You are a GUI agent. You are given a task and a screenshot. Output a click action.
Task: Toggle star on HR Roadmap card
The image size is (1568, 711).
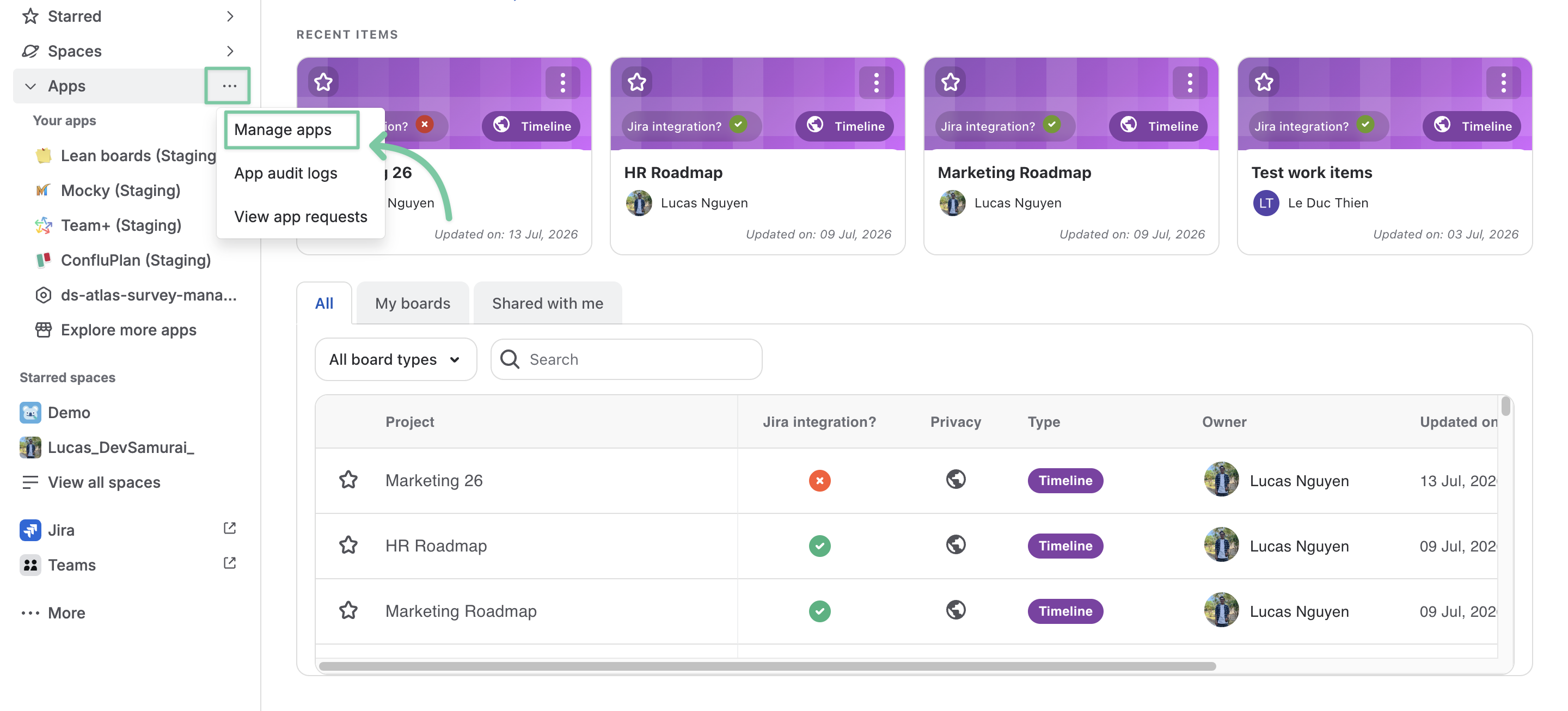coord(636,82)
